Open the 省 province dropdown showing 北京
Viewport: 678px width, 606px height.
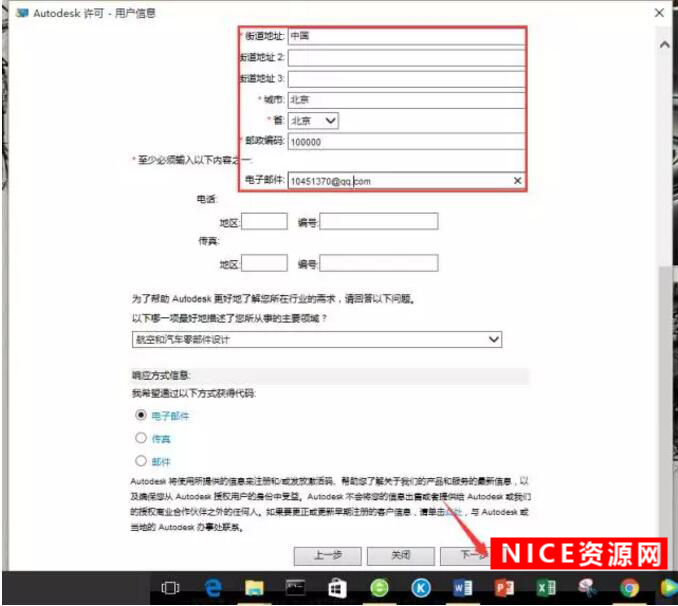point(313,120)
